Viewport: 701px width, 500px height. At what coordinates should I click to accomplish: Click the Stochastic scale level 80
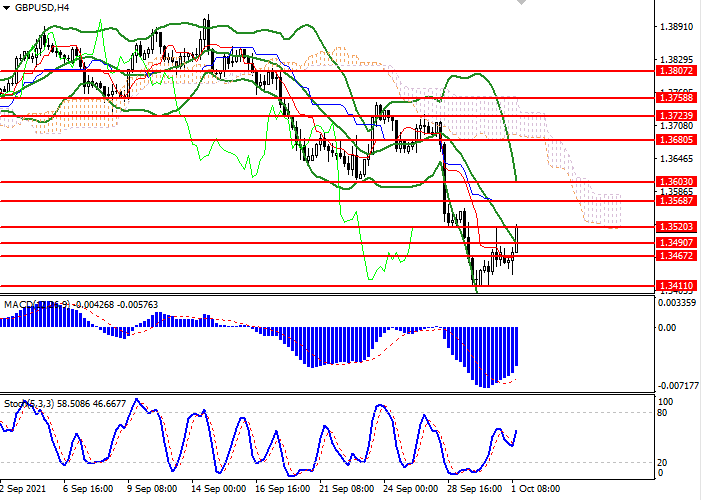(x=662, y=413)
